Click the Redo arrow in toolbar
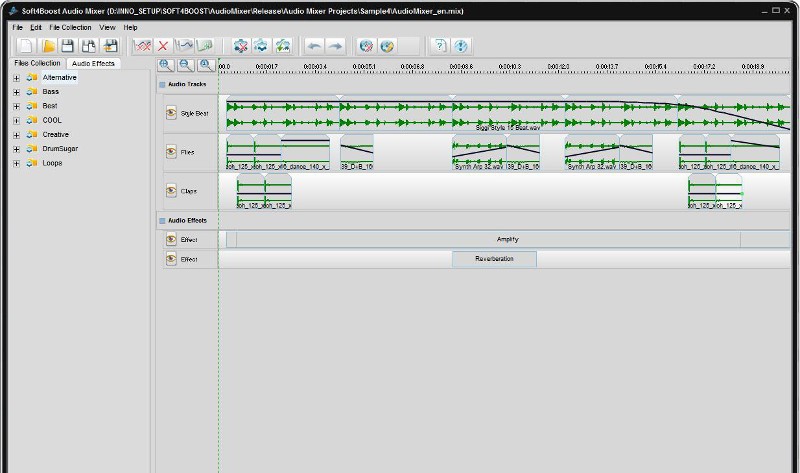 coord(335,46)
